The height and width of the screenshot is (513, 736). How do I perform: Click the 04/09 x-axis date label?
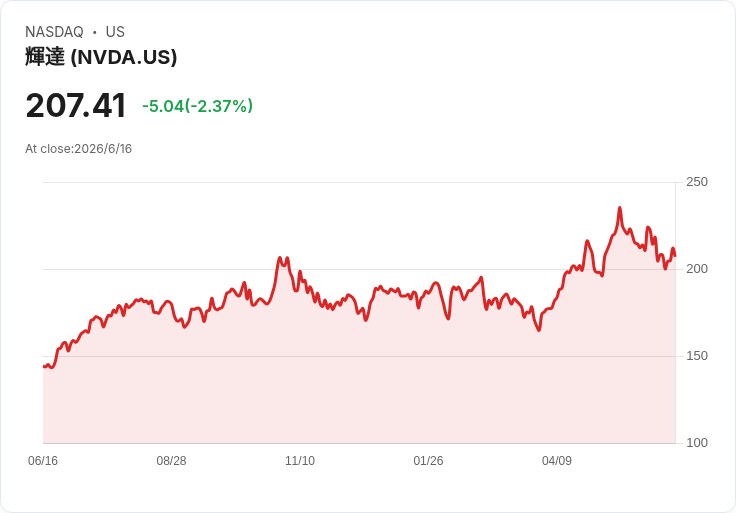557,460
